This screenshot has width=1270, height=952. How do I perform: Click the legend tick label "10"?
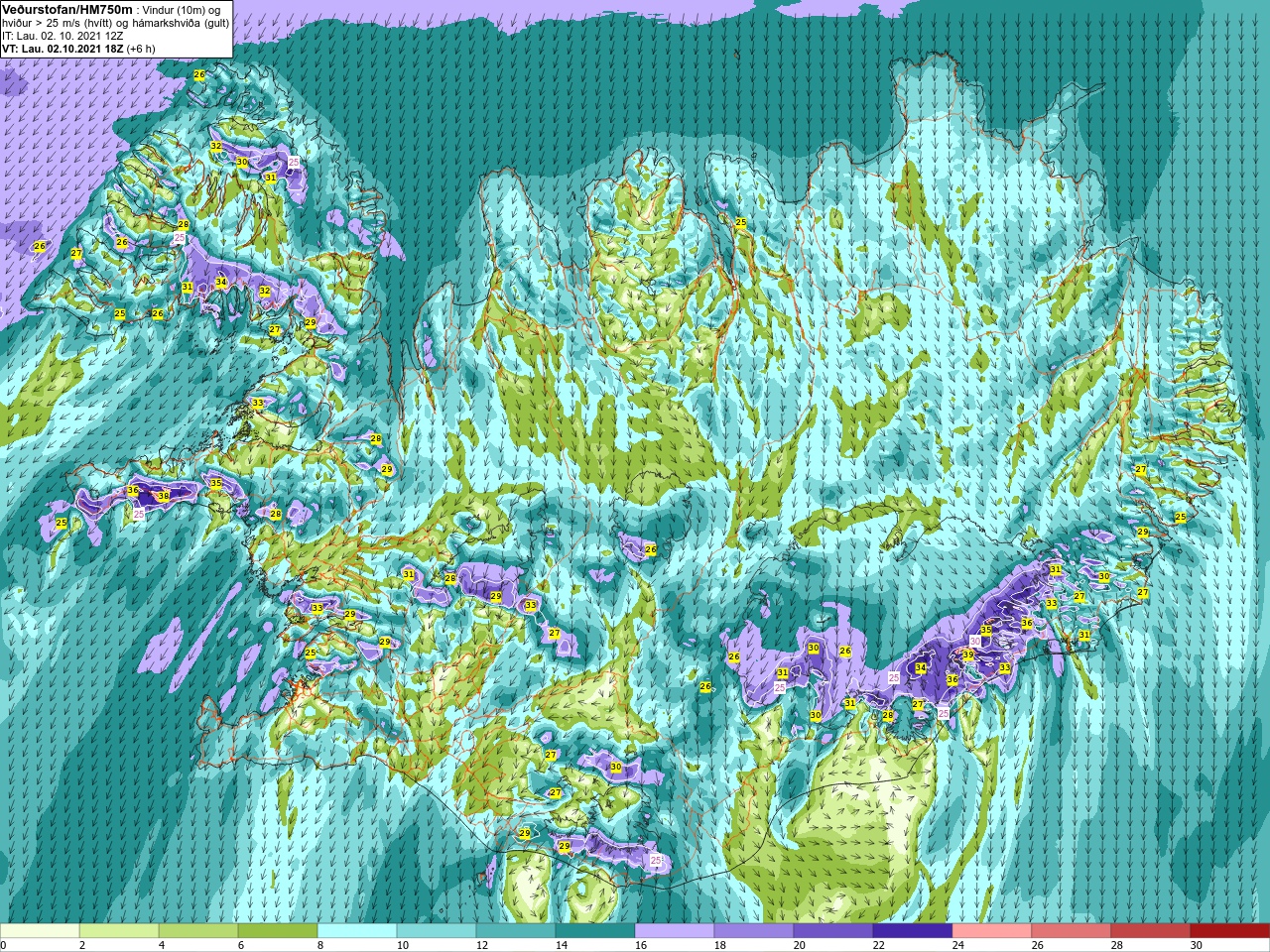(402, 945)
